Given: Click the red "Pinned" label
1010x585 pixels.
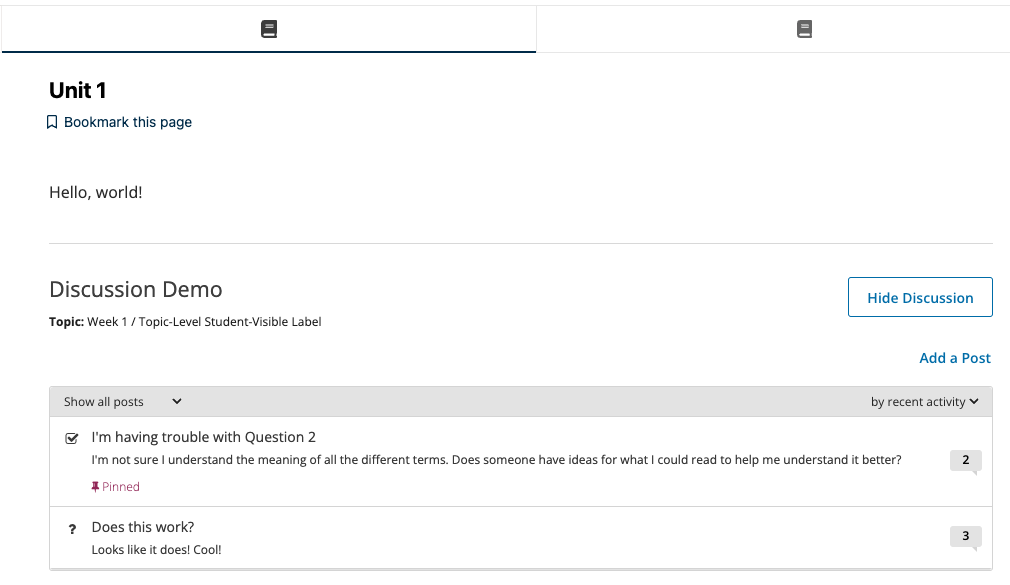Looking at the screenshot, I should click(120, 486).
